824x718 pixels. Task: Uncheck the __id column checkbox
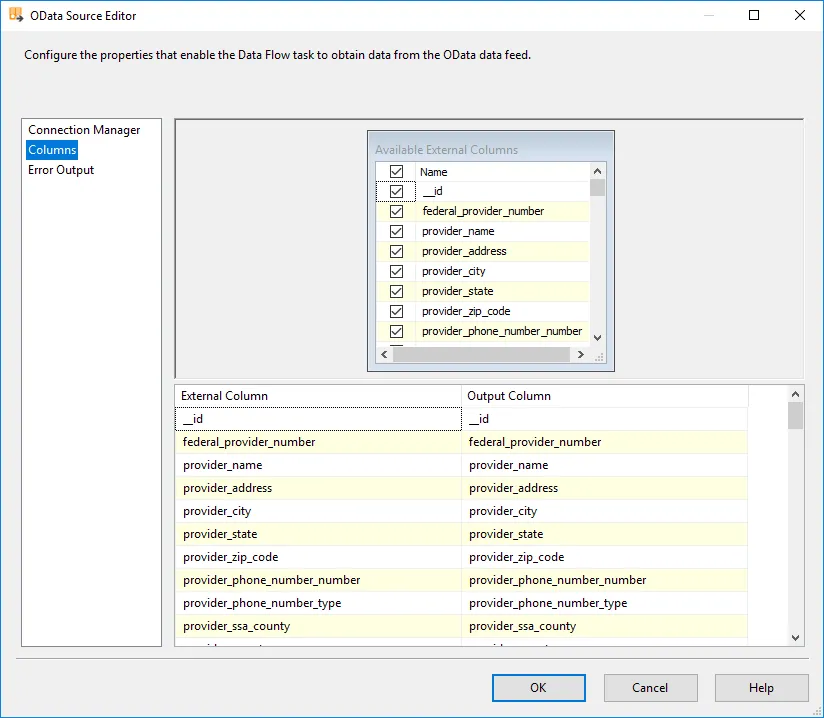[396, 191]
